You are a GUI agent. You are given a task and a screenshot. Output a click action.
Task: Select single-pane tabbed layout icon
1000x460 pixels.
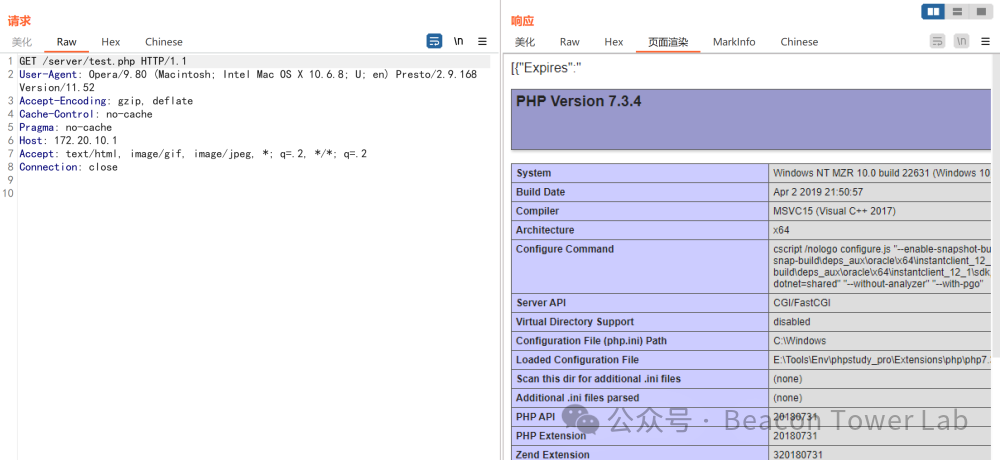coord(980,11)
